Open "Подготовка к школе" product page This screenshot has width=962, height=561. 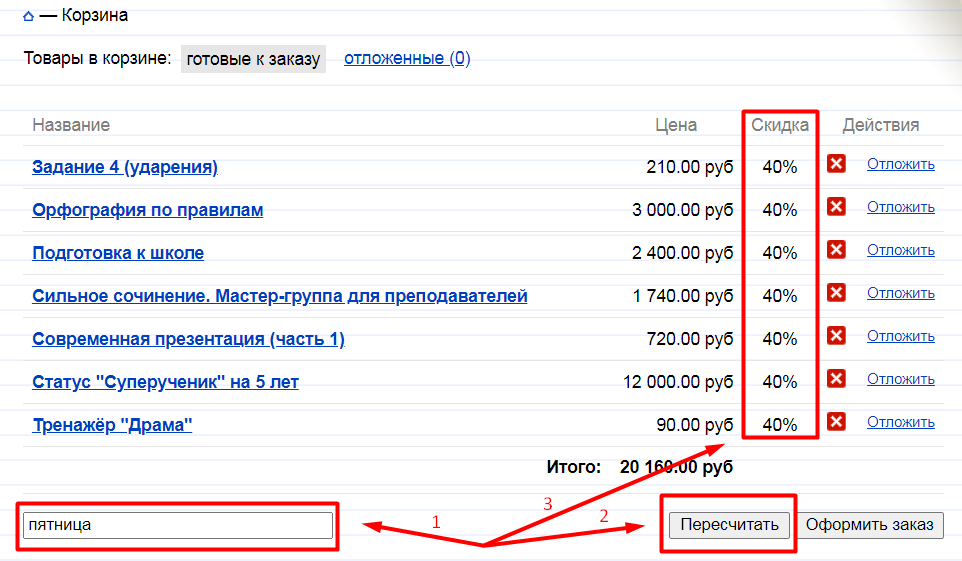click(118, 253)
